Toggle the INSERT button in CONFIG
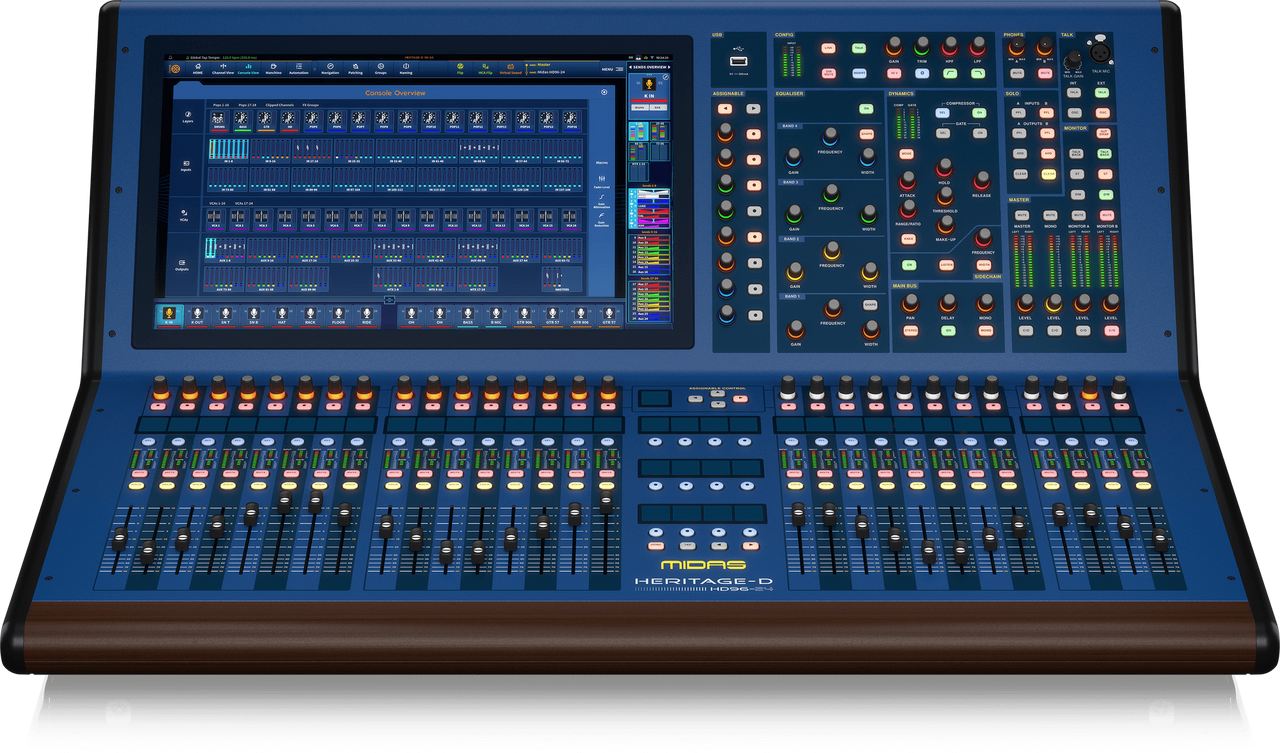The image size is (1280, 753). coord(859,73)
